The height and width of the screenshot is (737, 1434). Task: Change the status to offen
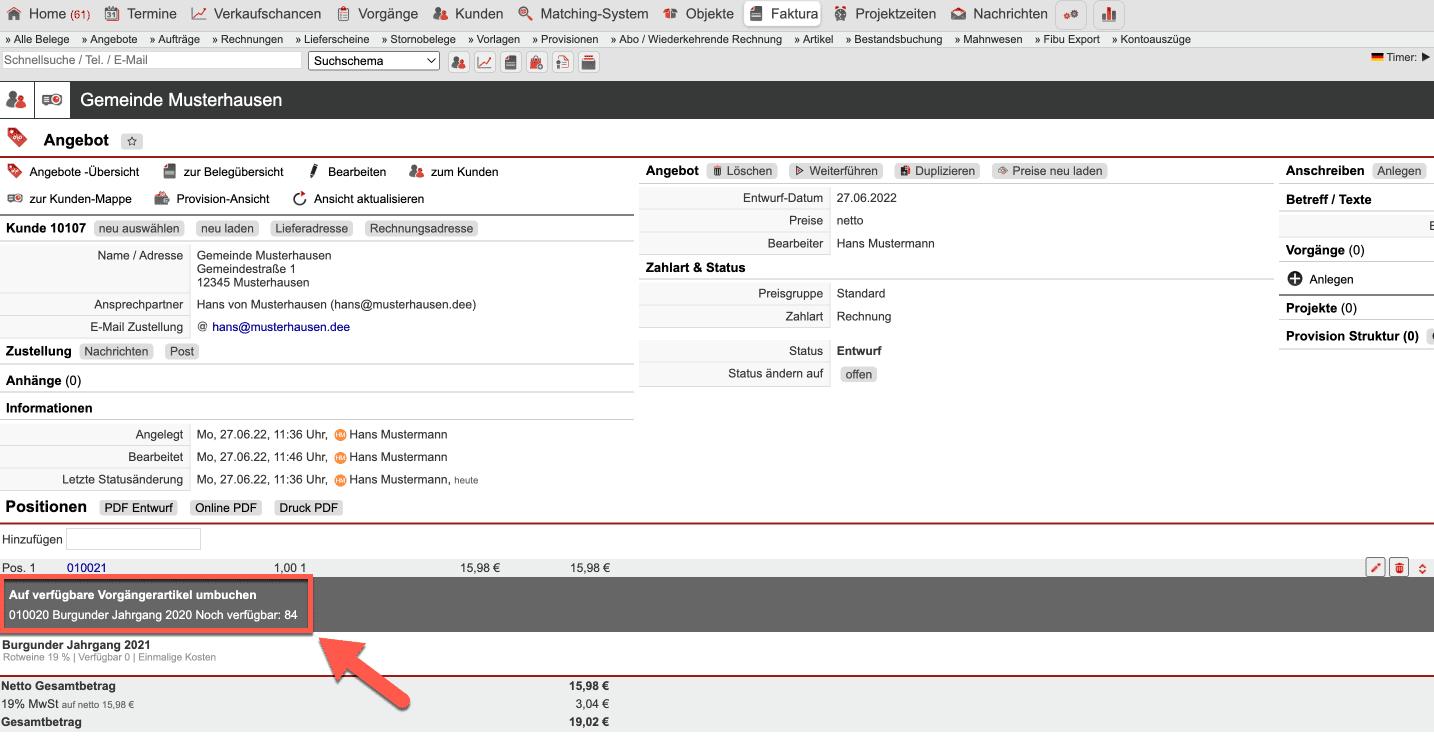(x=858, y=374)
